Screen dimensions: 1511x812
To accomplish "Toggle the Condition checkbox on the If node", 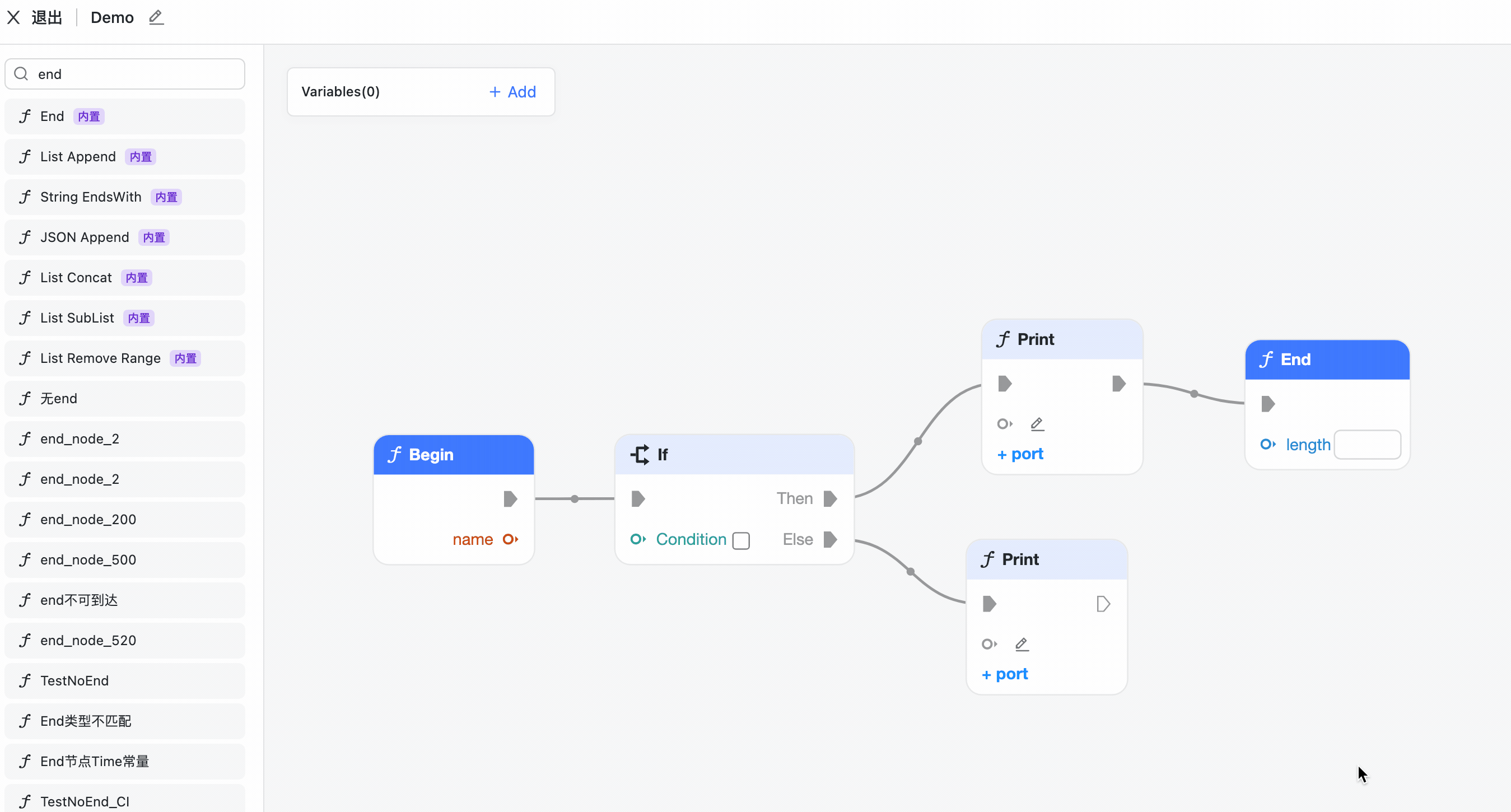I will 741,540.
